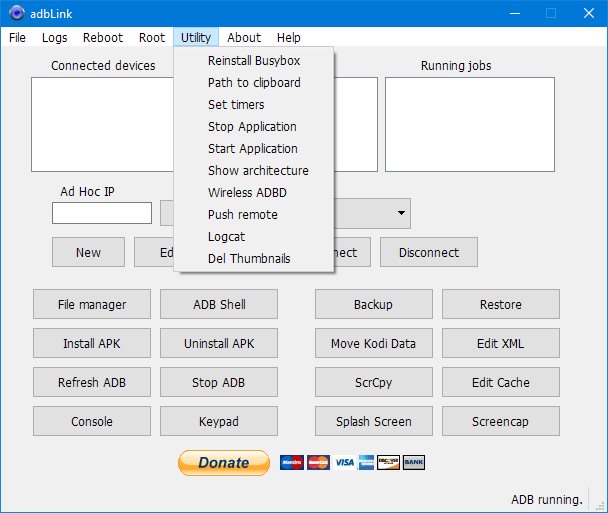
Task: Choose Set timers from the menu
Action: coord(254,105)
